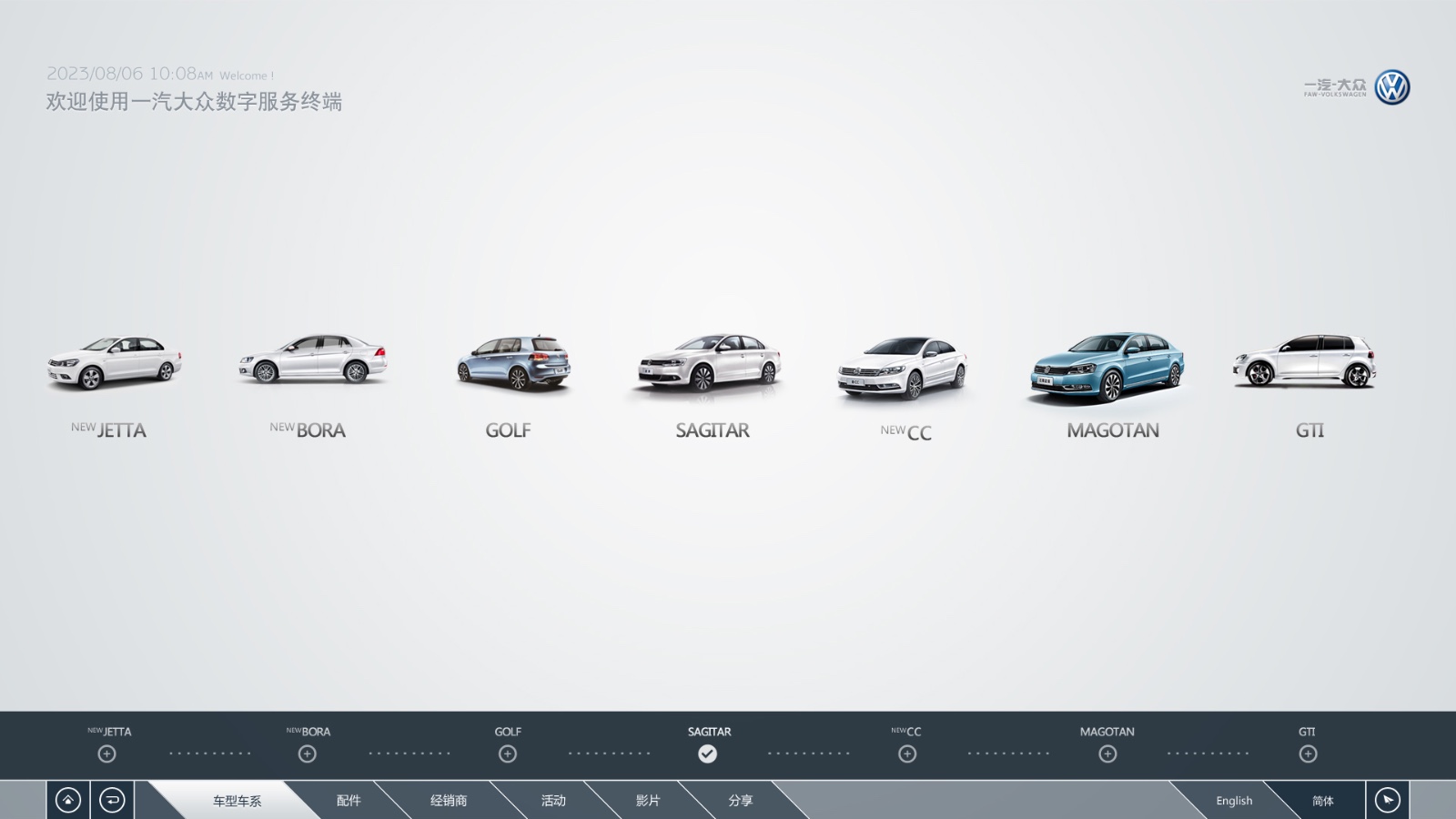
Task: Click NEW JETTA text in the bottom strip
Action: click(x=109, y=731)
